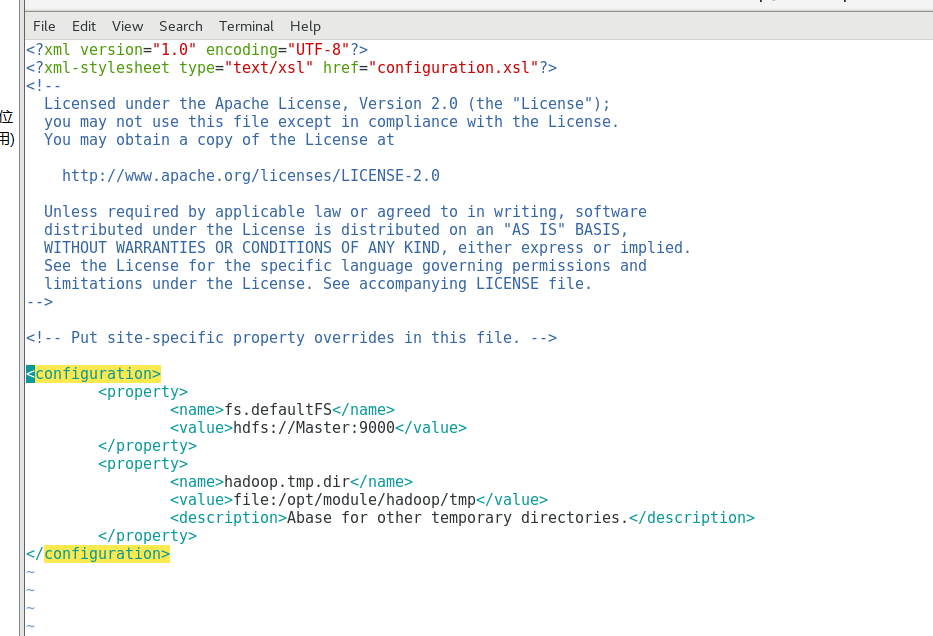
Task: Click the highlighted opening configuration tag
Action: pyautogui.click(x=93, y=374)
